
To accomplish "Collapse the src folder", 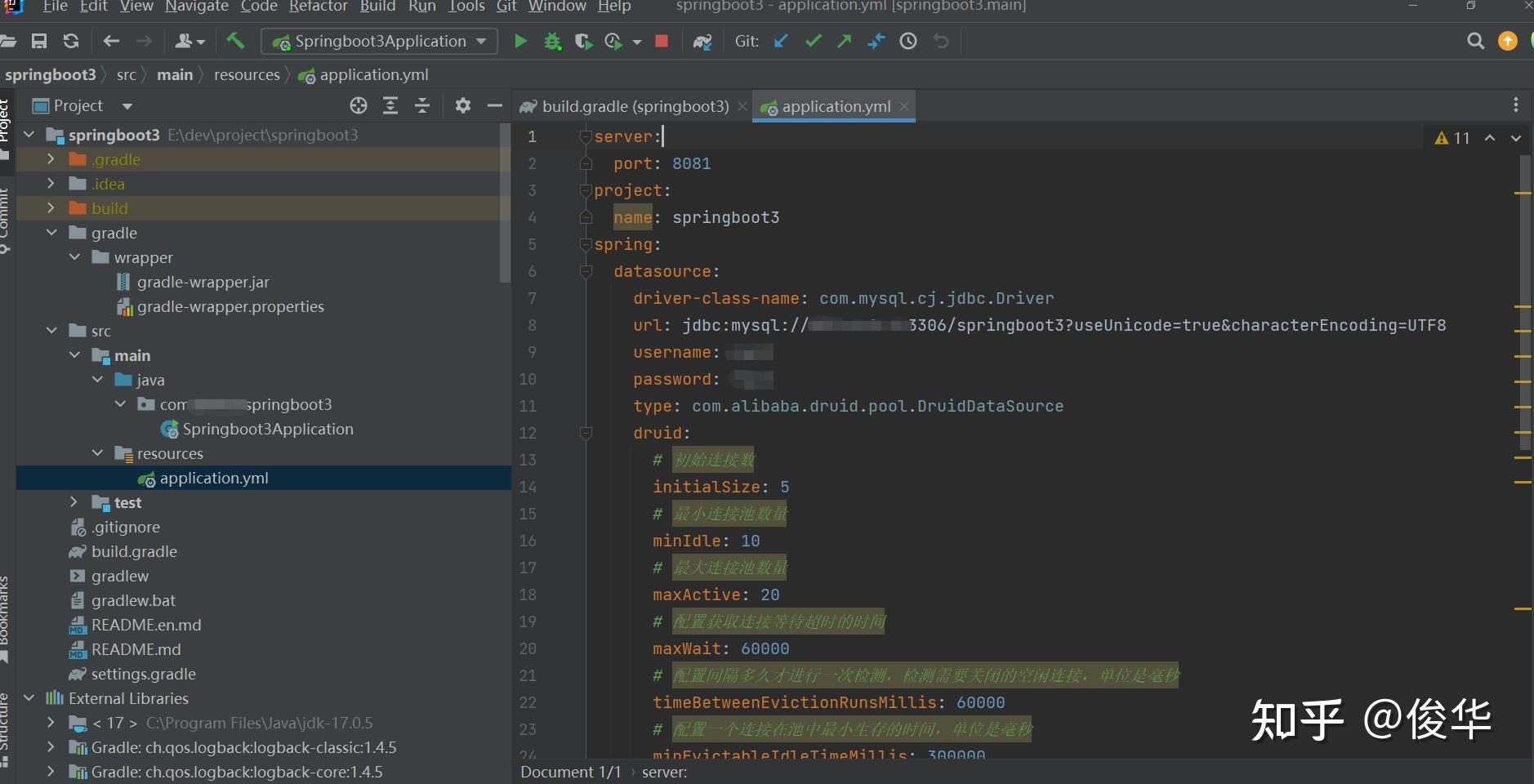I will [51, 331].
